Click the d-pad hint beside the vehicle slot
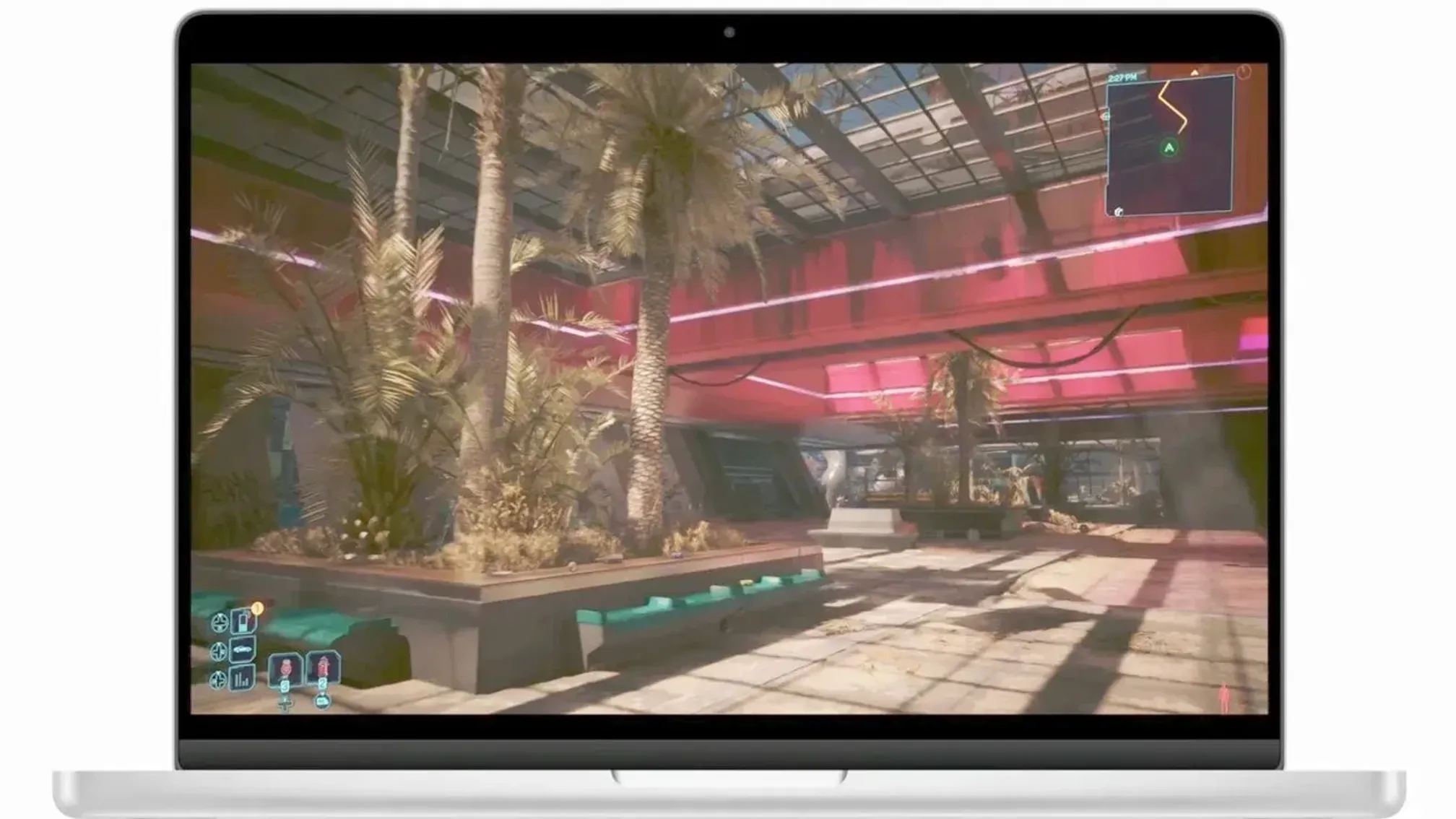 218,651
